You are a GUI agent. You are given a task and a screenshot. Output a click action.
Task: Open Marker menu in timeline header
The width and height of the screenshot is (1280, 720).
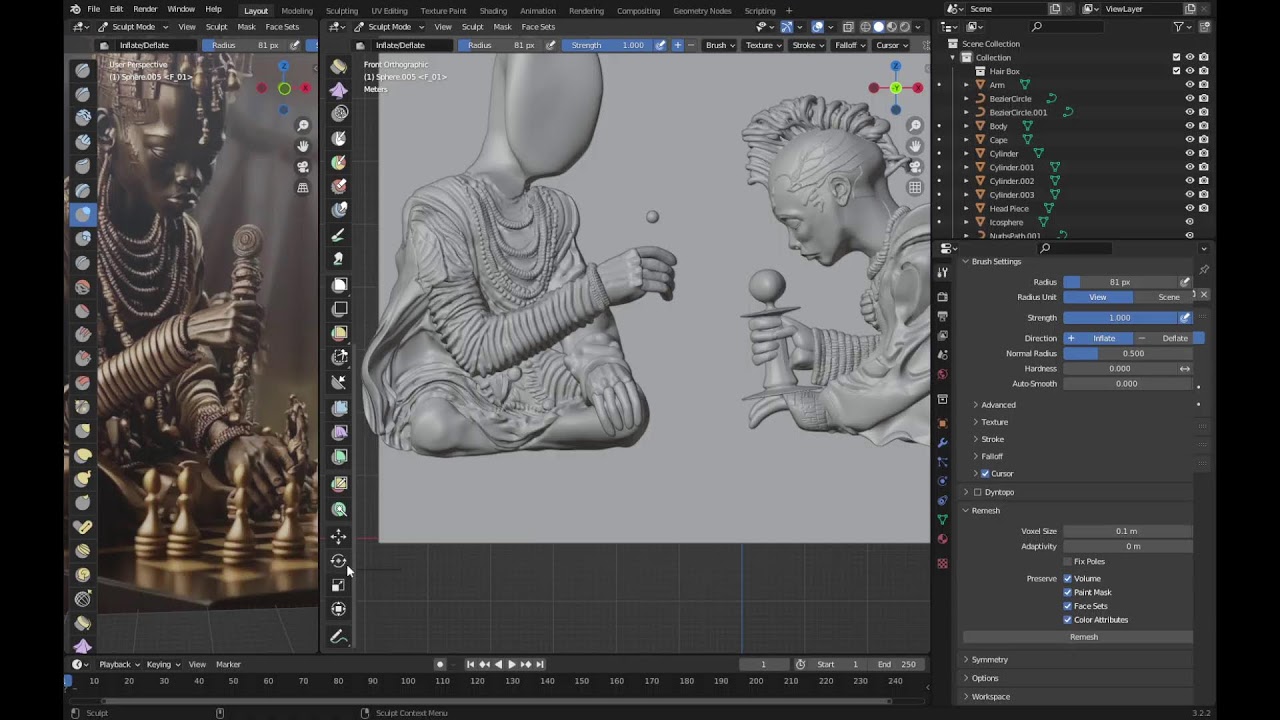point(228,664)
